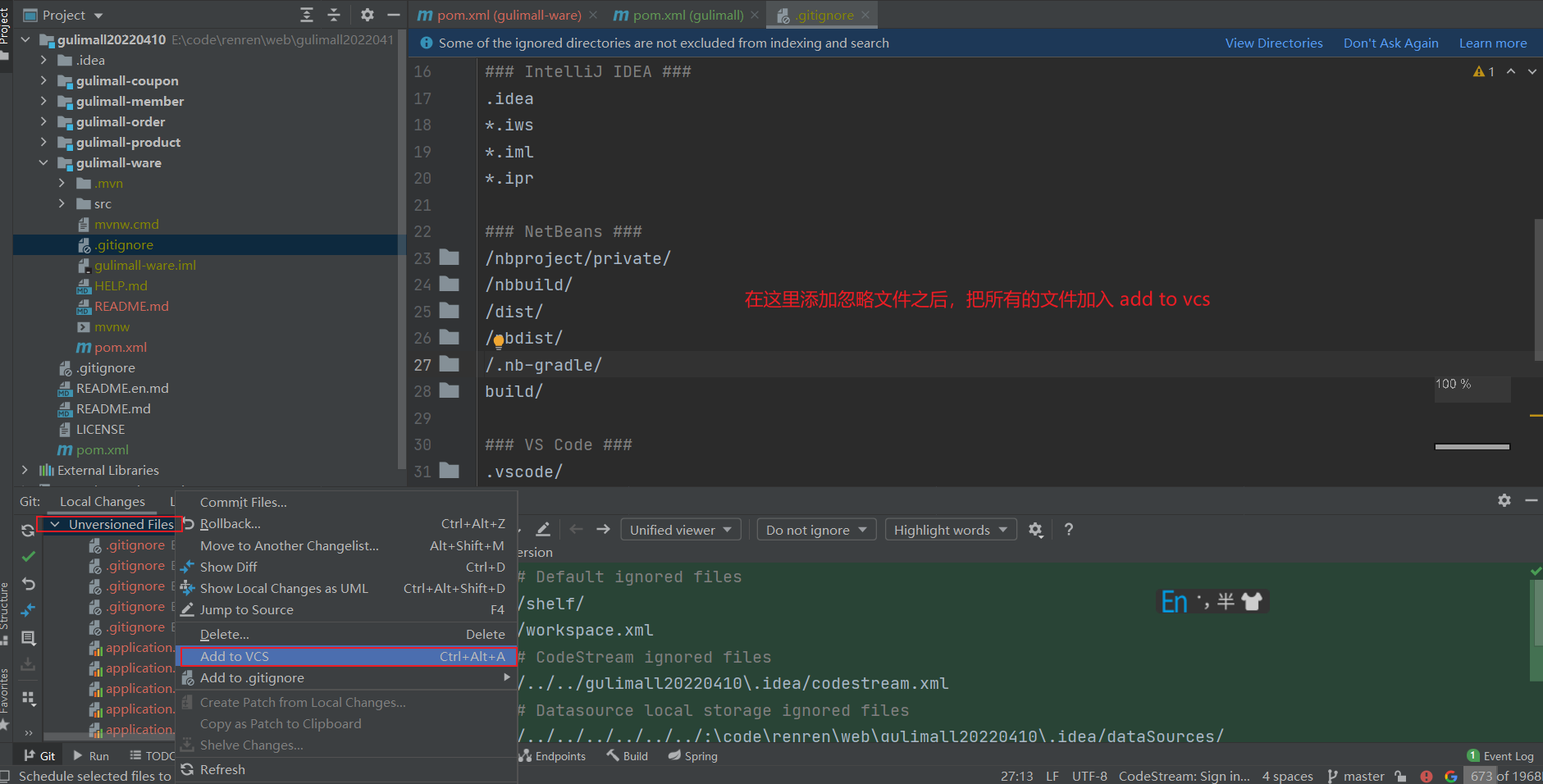
Task: Click Don't Ask Again link
Action: pyautogui.click(x=1390, y=43)
